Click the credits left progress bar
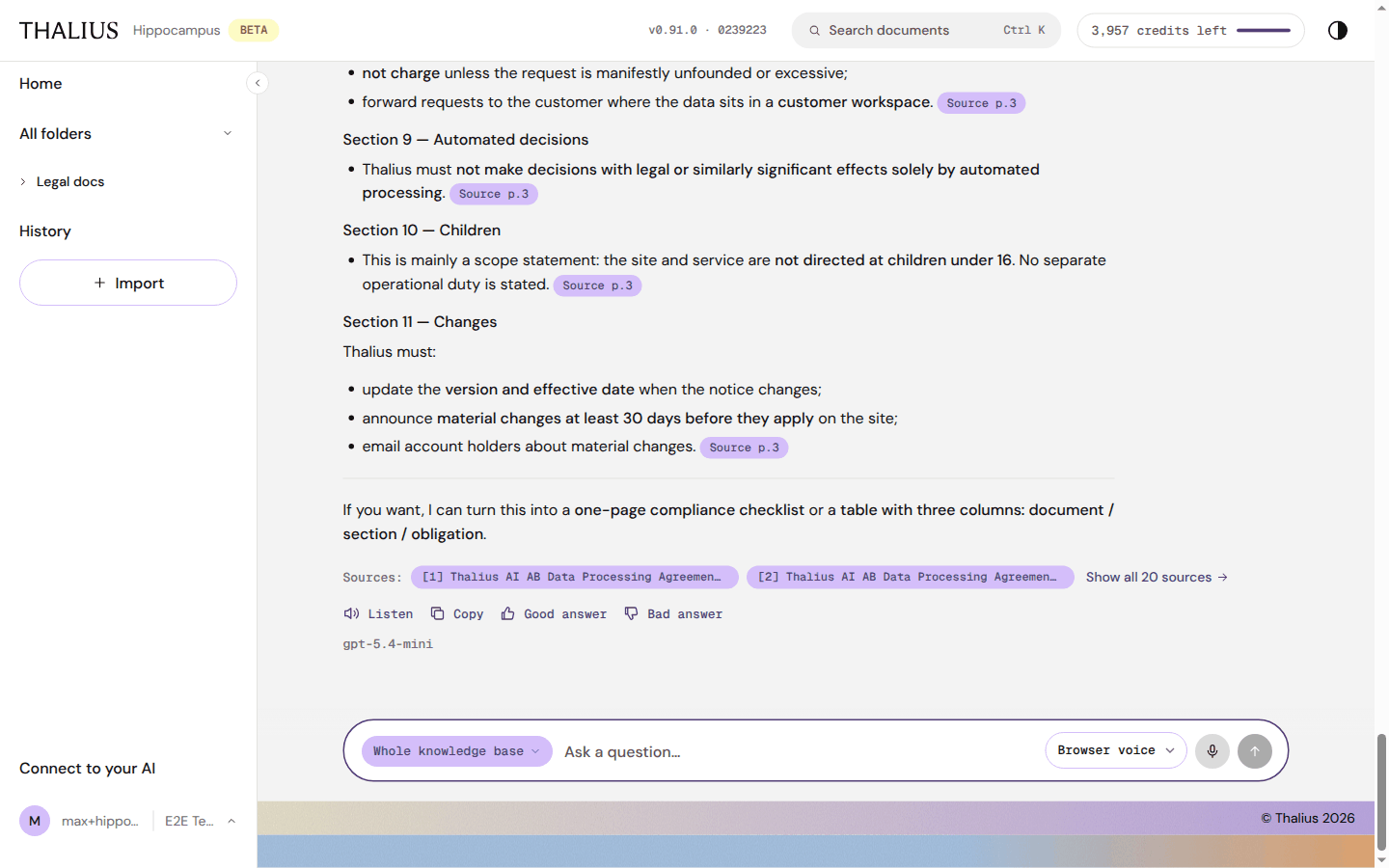This screenshot has width=1389, height=868. tap(1264, 31)
